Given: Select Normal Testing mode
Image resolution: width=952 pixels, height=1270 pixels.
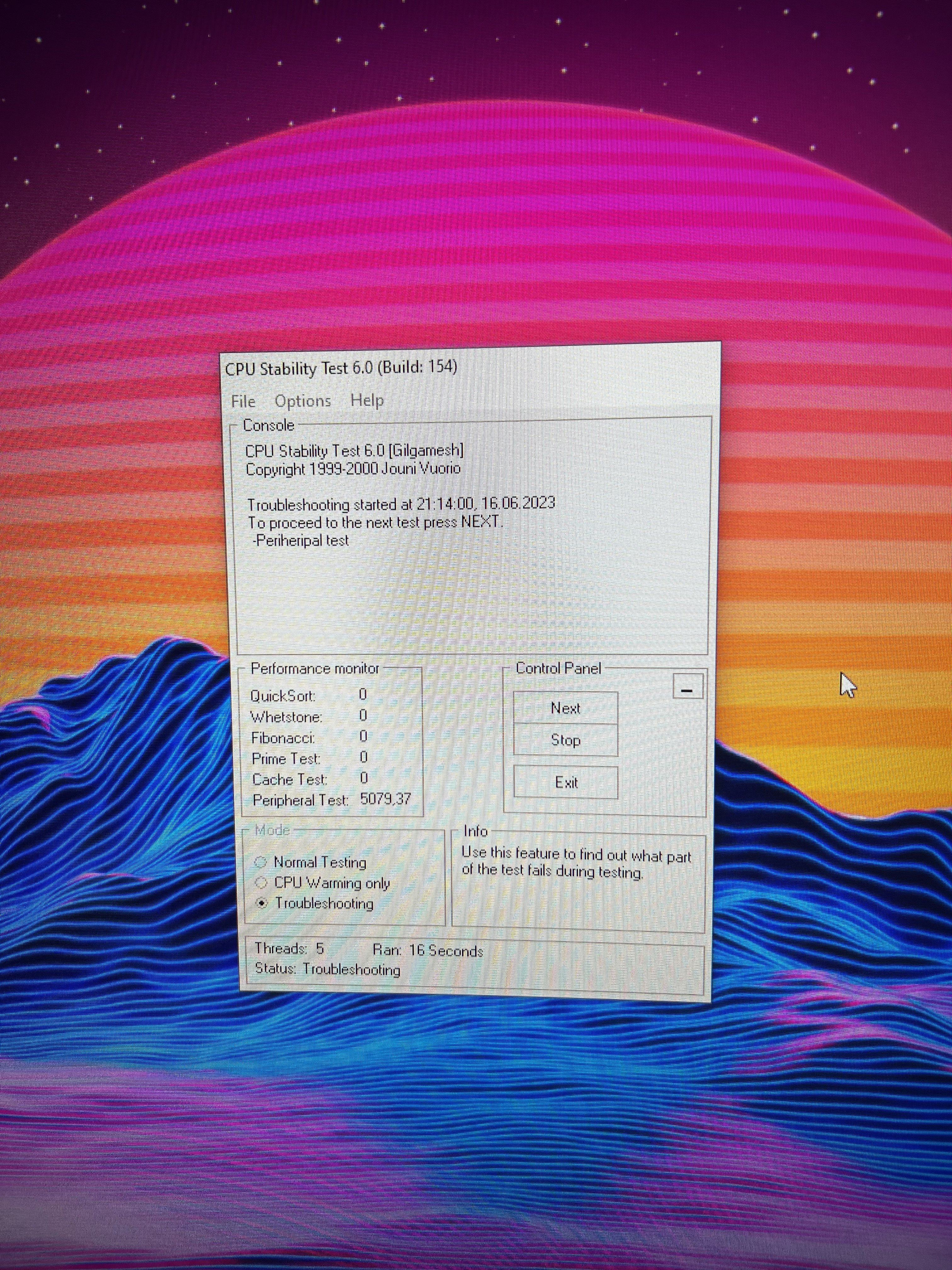Looking at the screenshot, I should (310, 862).
